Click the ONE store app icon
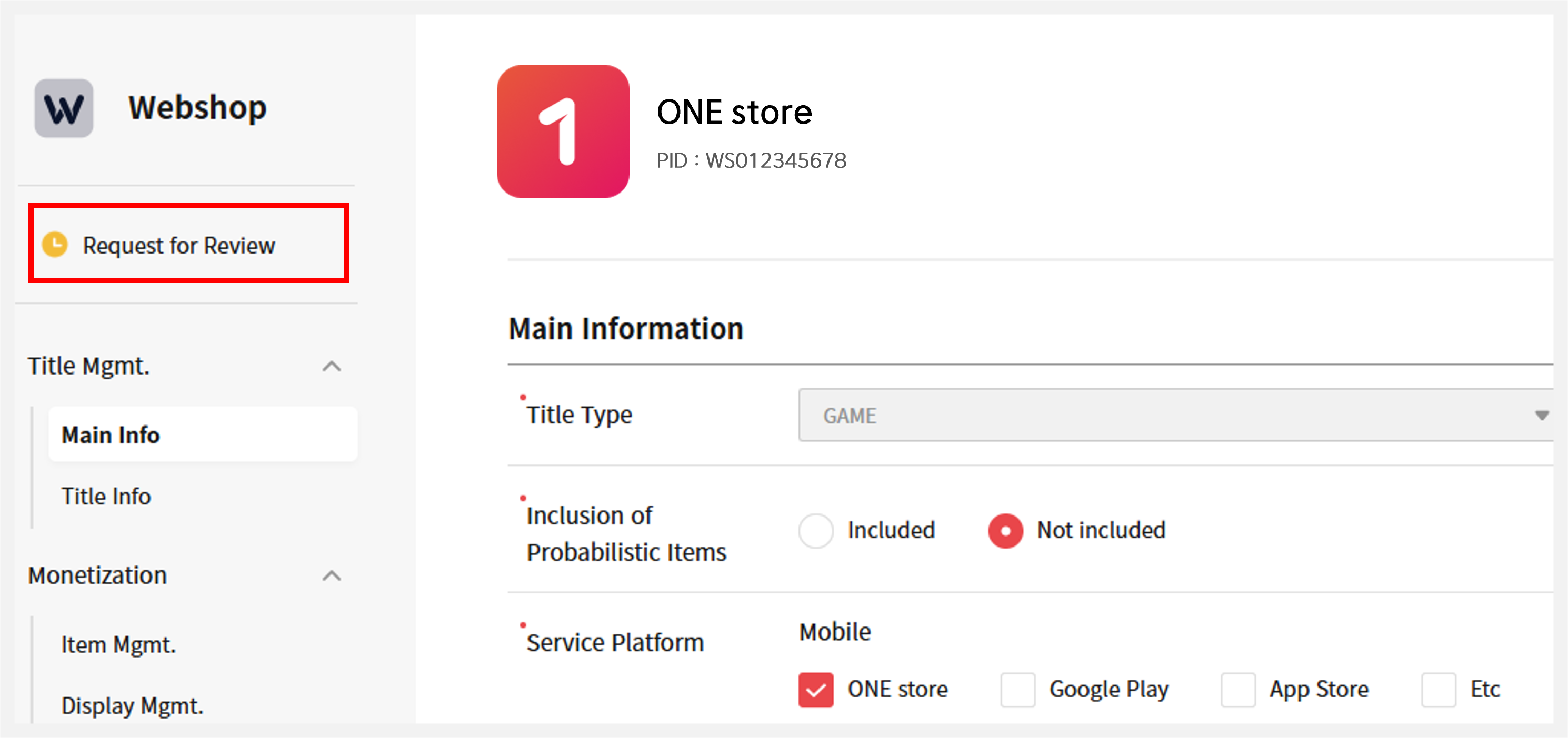 563,132
